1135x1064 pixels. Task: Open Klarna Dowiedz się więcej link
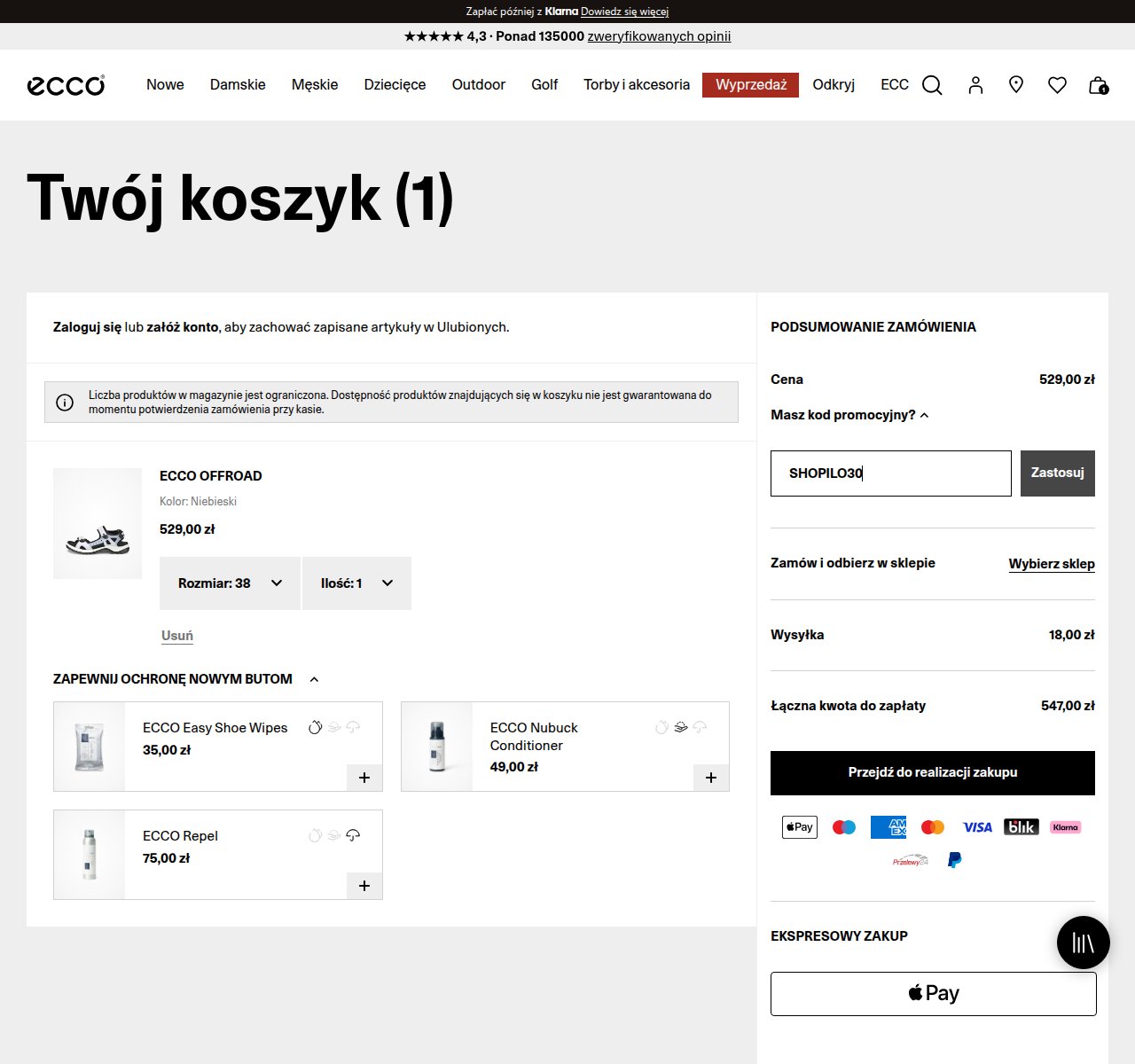pos(624,12)
